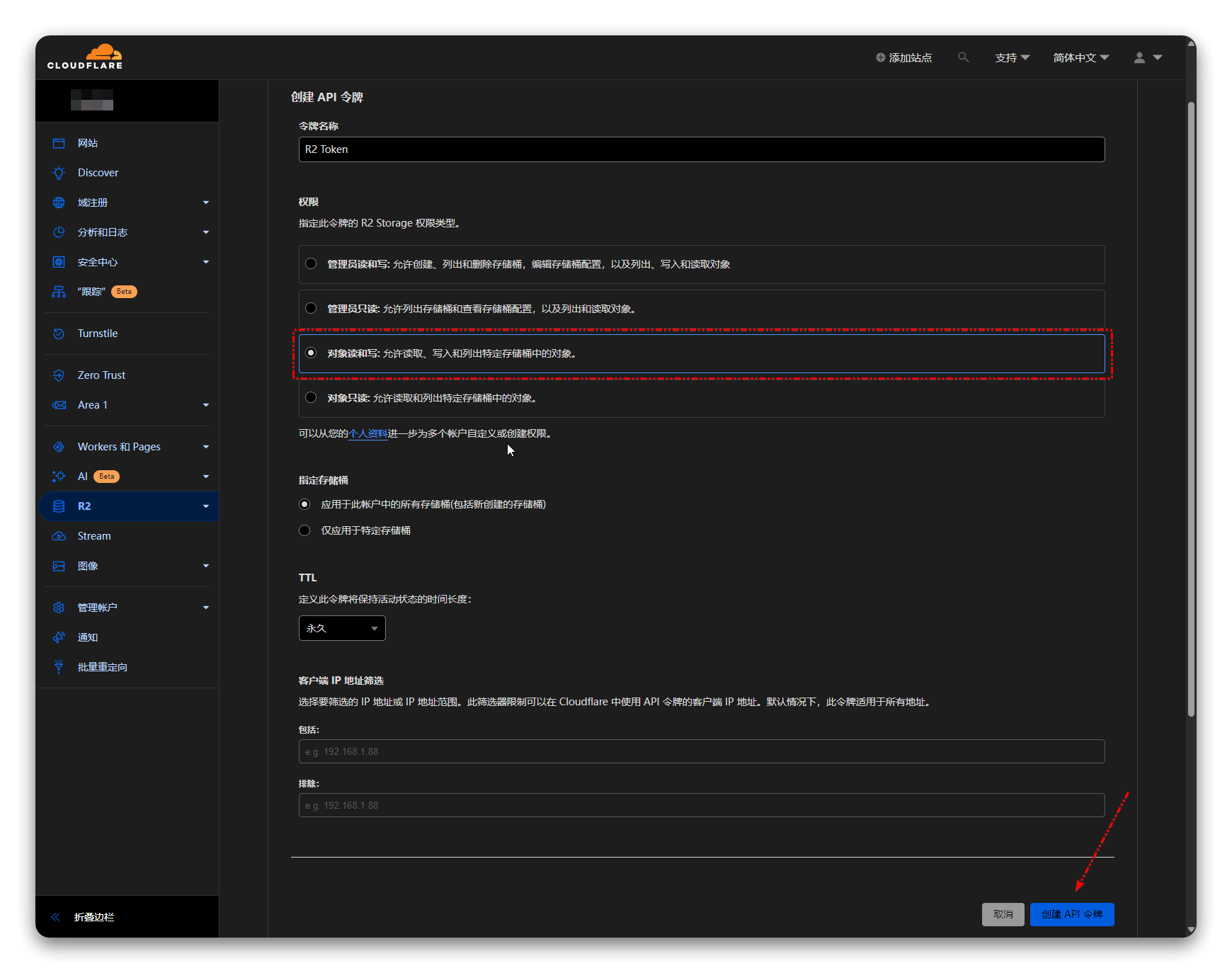Click the 网站 browser icon in sidebar
This screenshot has width=1232, height=973.
(59, 143)
